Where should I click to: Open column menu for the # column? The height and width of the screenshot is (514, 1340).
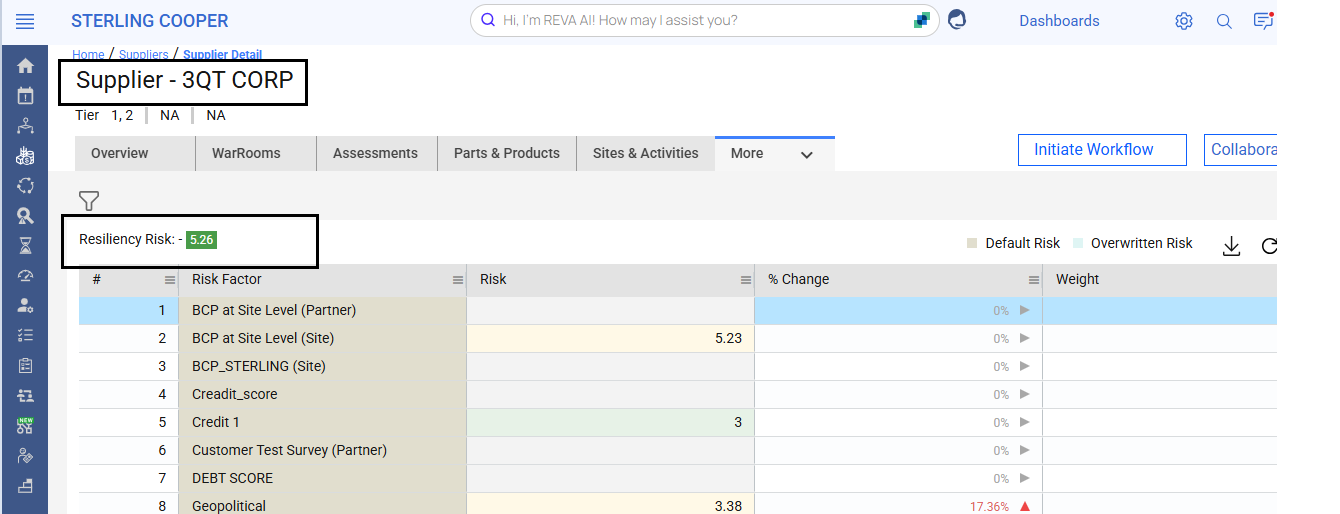point(170,280)
